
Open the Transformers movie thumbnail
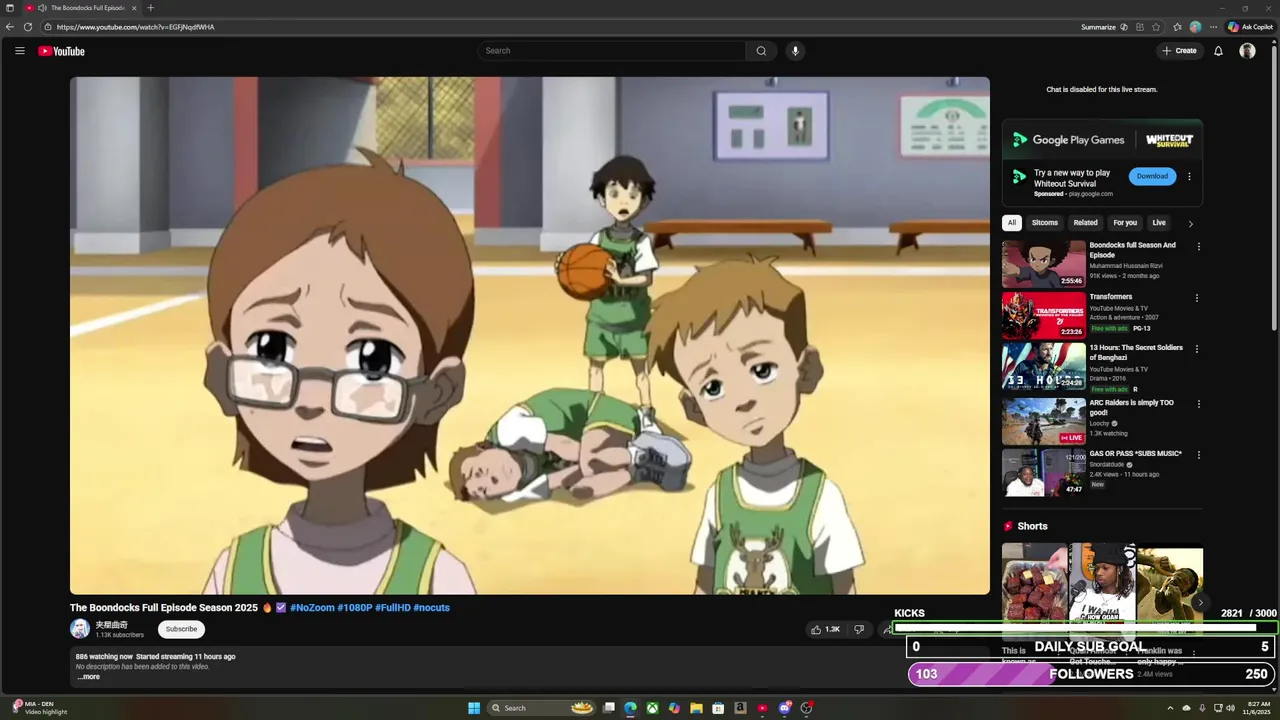1044,315
